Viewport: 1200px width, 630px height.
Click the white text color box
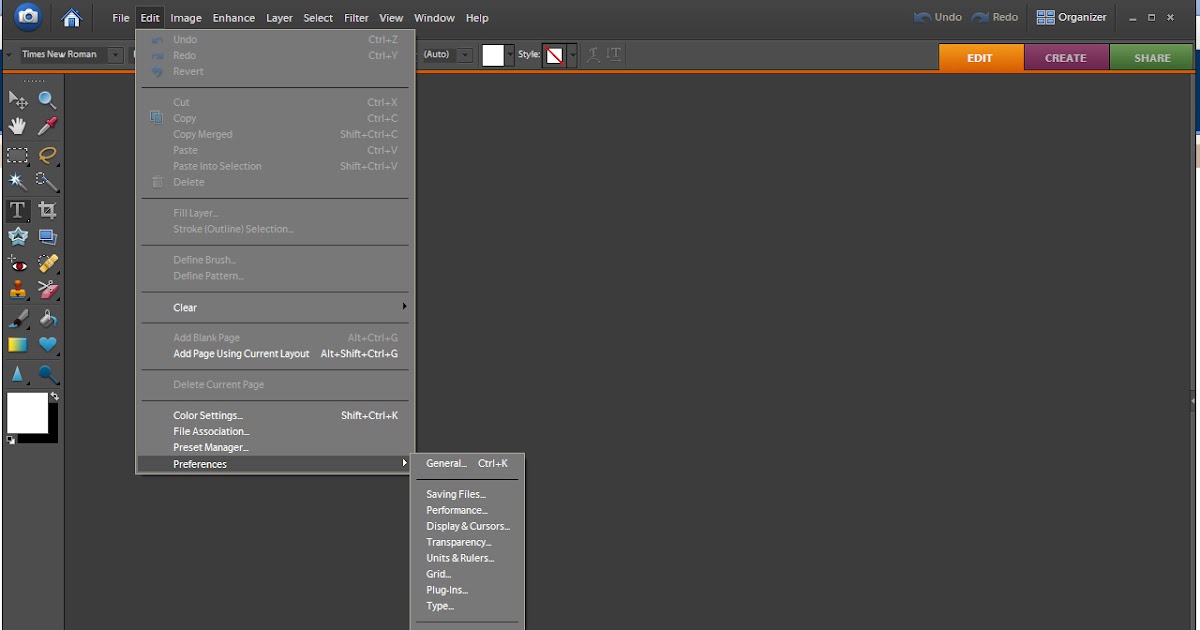[493, 56]
